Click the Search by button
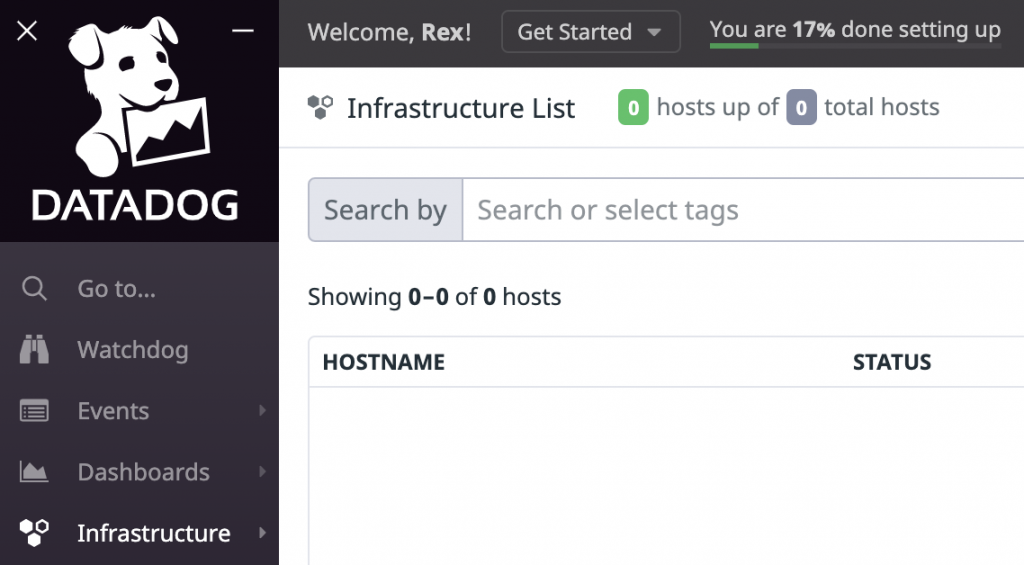This screenshot has width=1024, height=565. 385,210
